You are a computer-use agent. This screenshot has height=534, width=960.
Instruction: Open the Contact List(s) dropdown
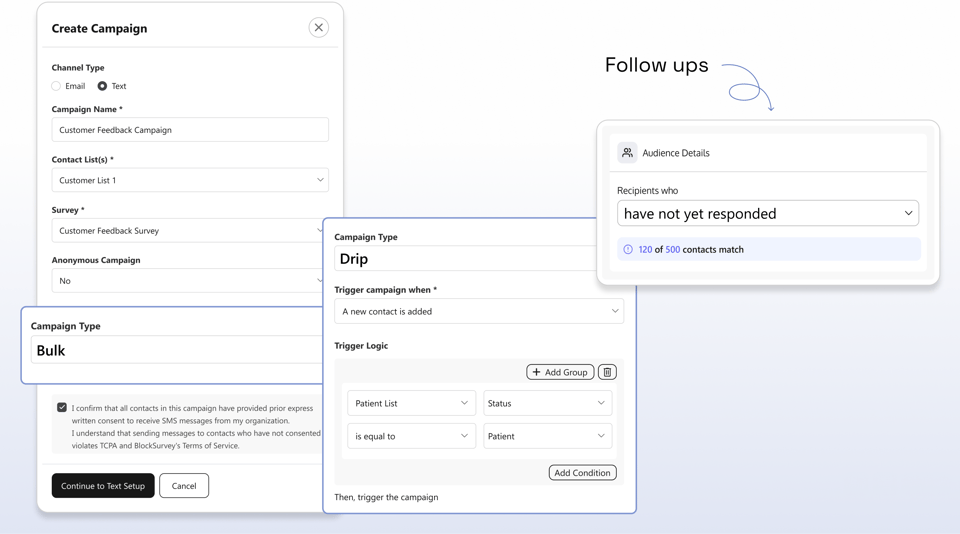pyautogui.click(x=190, y=180)
